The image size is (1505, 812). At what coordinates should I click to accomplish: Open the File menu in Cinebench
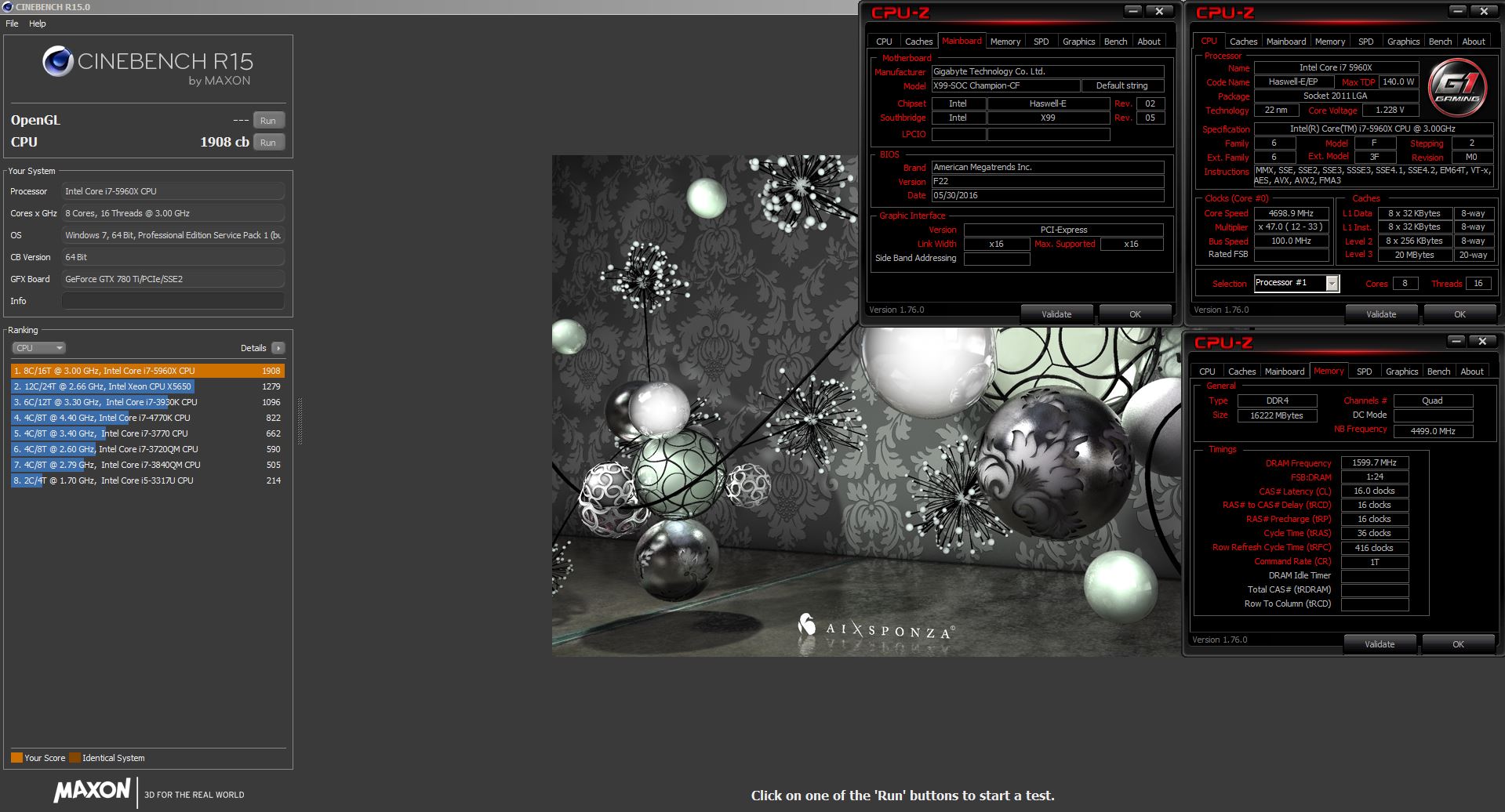pyautogui.click(x=12, y=24)
